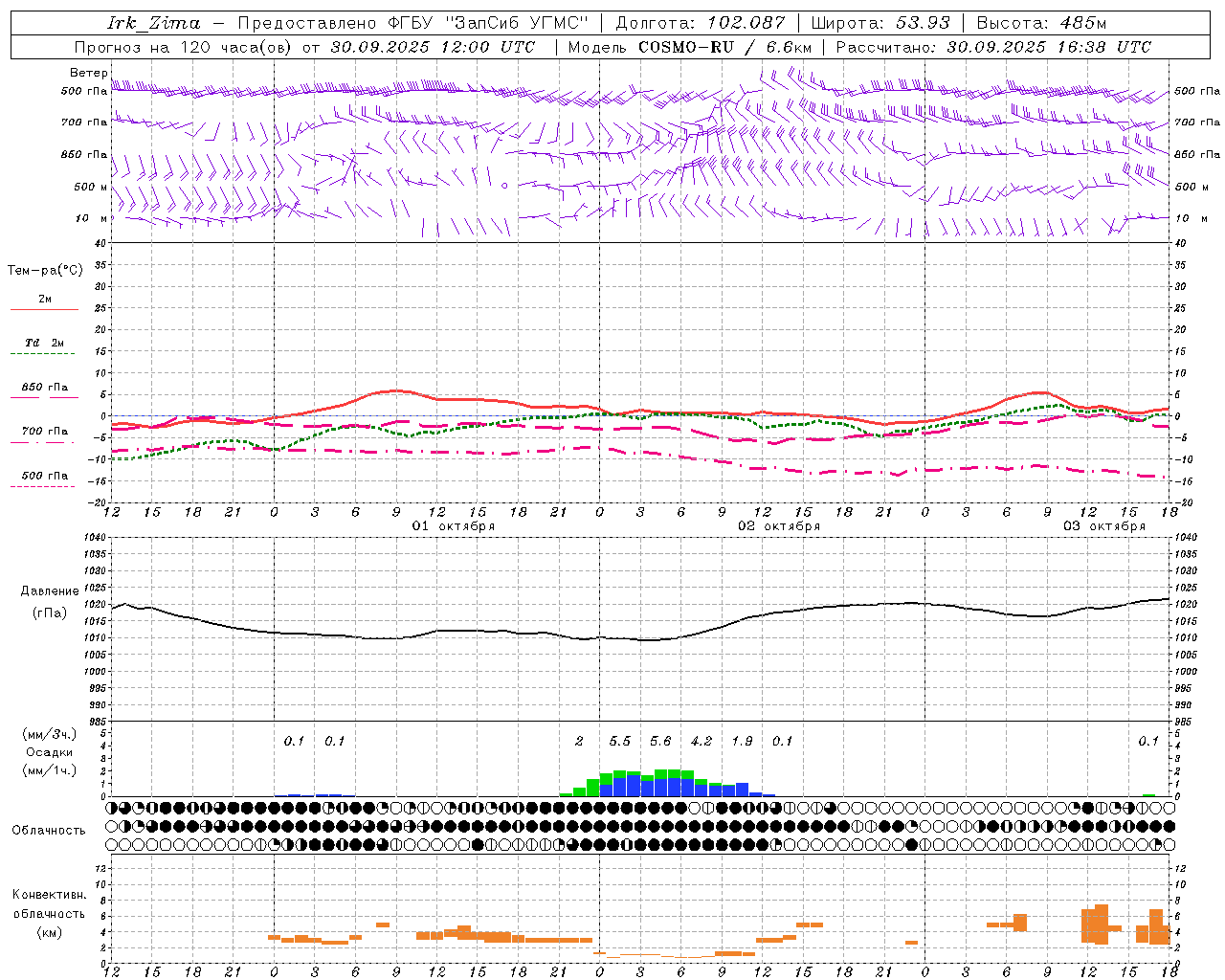This screenshot has width=1225, height=980.
Task: Click the (мм/1ч.) precipitation unit label
Action: (x=49, y=770)
